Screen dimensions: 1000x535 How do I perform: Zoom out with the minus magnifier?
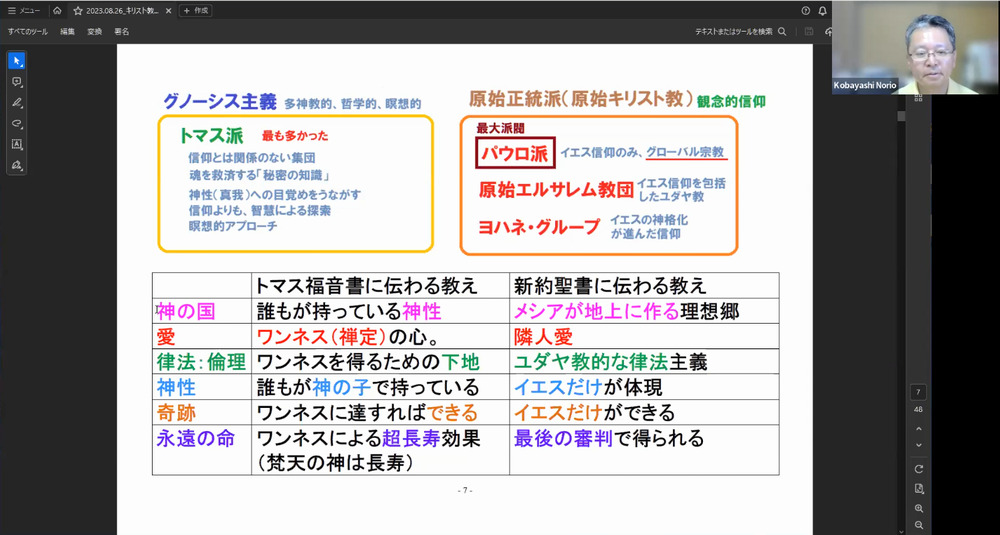918,525
